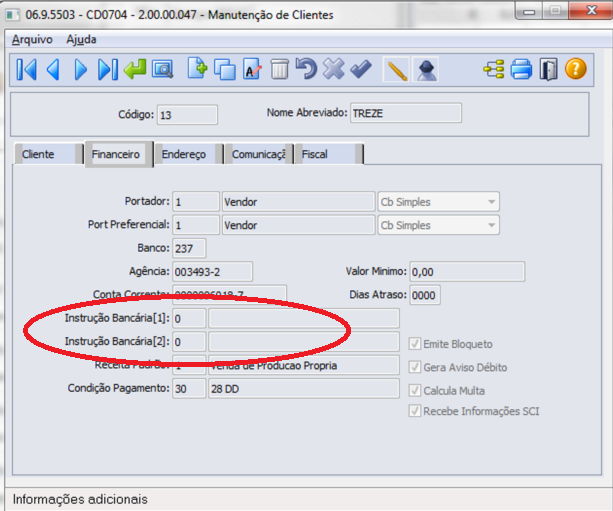
Task: Go to previous record arrow
Action: click(x=54, y=70)
